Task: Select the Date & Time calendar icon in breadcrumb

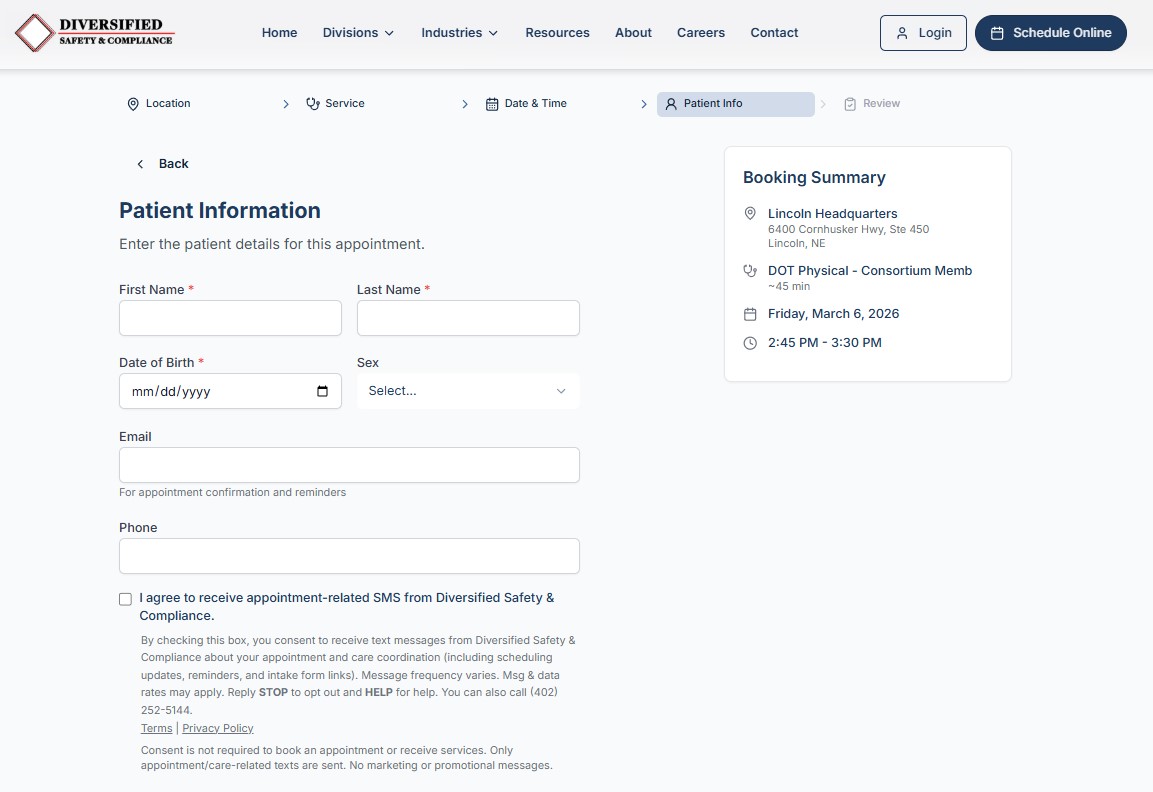Action: (490, 103)
